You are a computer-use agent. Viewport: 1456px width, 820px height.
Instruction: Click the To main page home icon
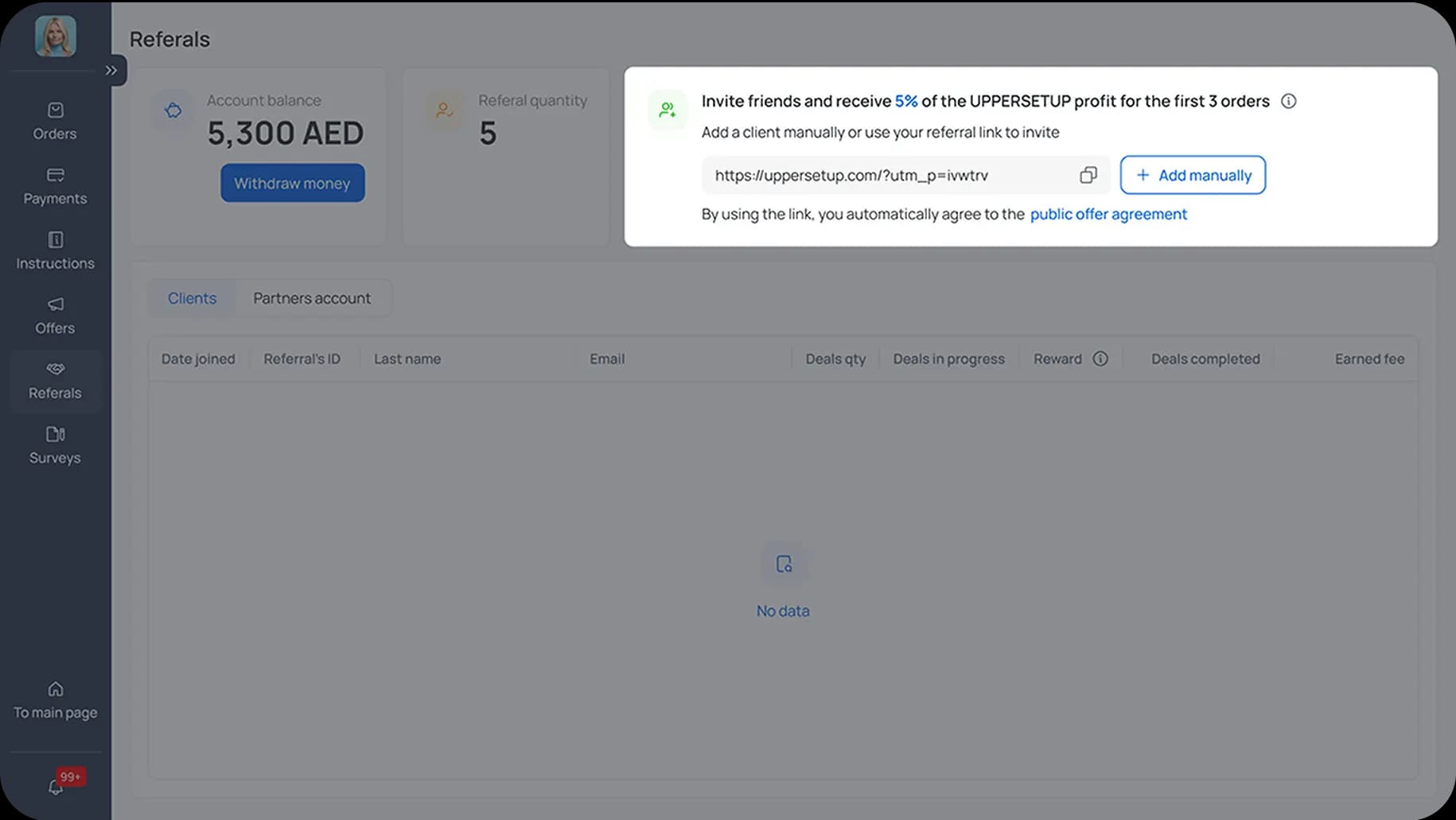click(x=55, y=690)
